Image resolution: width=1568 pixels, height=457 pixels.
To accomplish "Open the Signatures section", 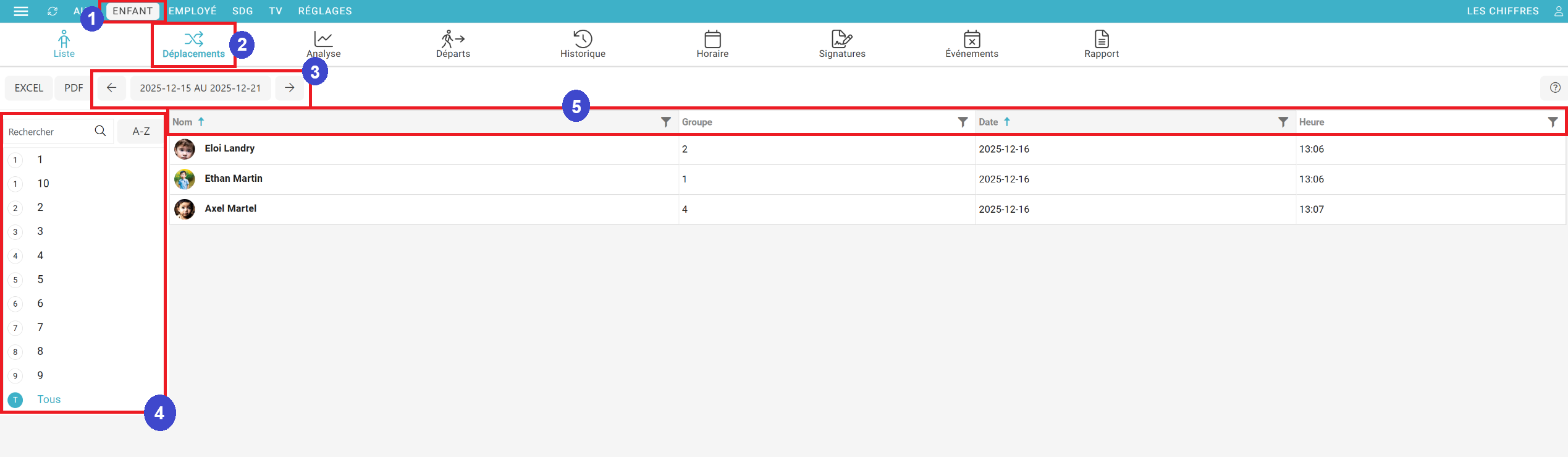I will (841, 45).
